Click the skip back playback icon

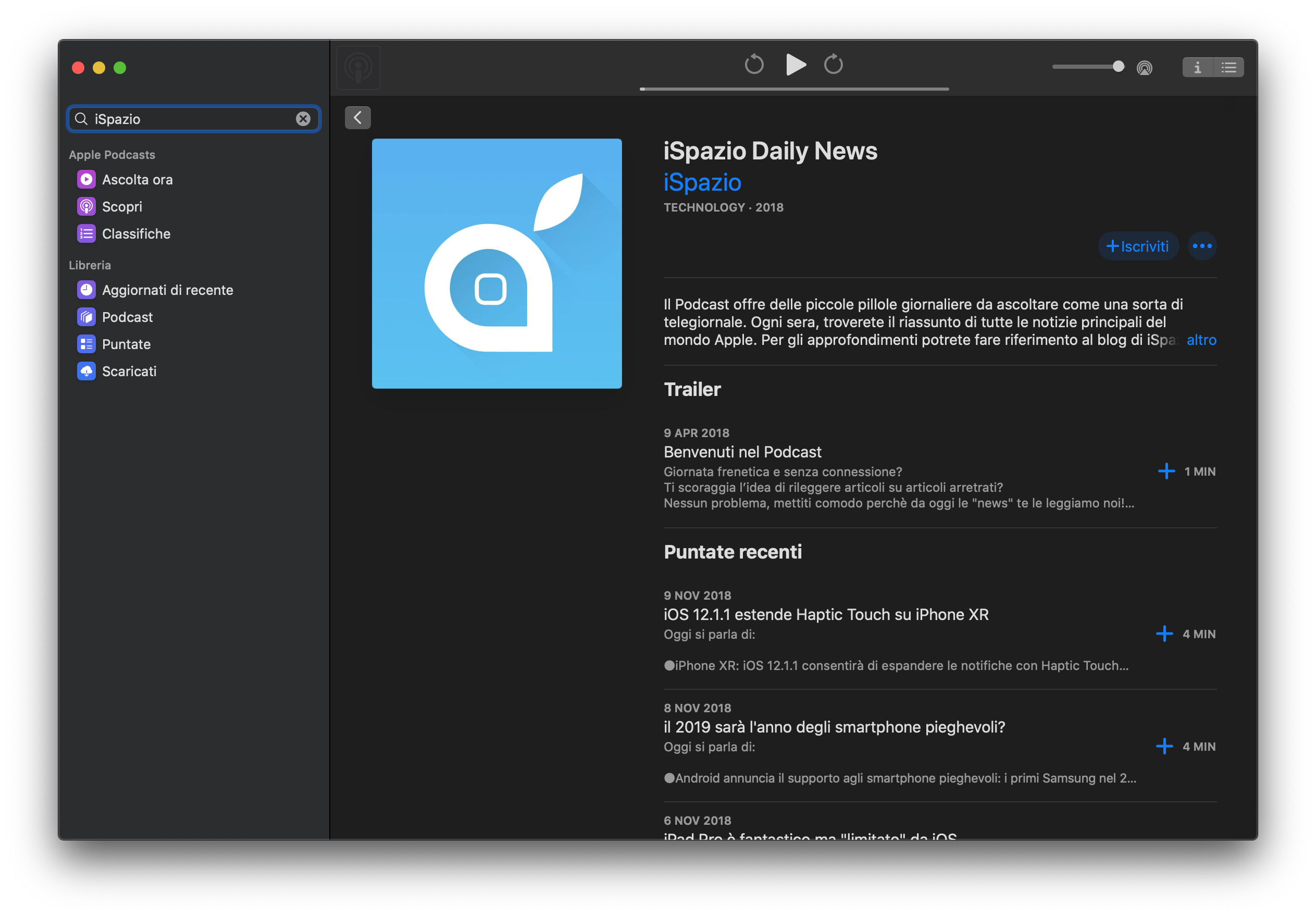coord(754,64)
